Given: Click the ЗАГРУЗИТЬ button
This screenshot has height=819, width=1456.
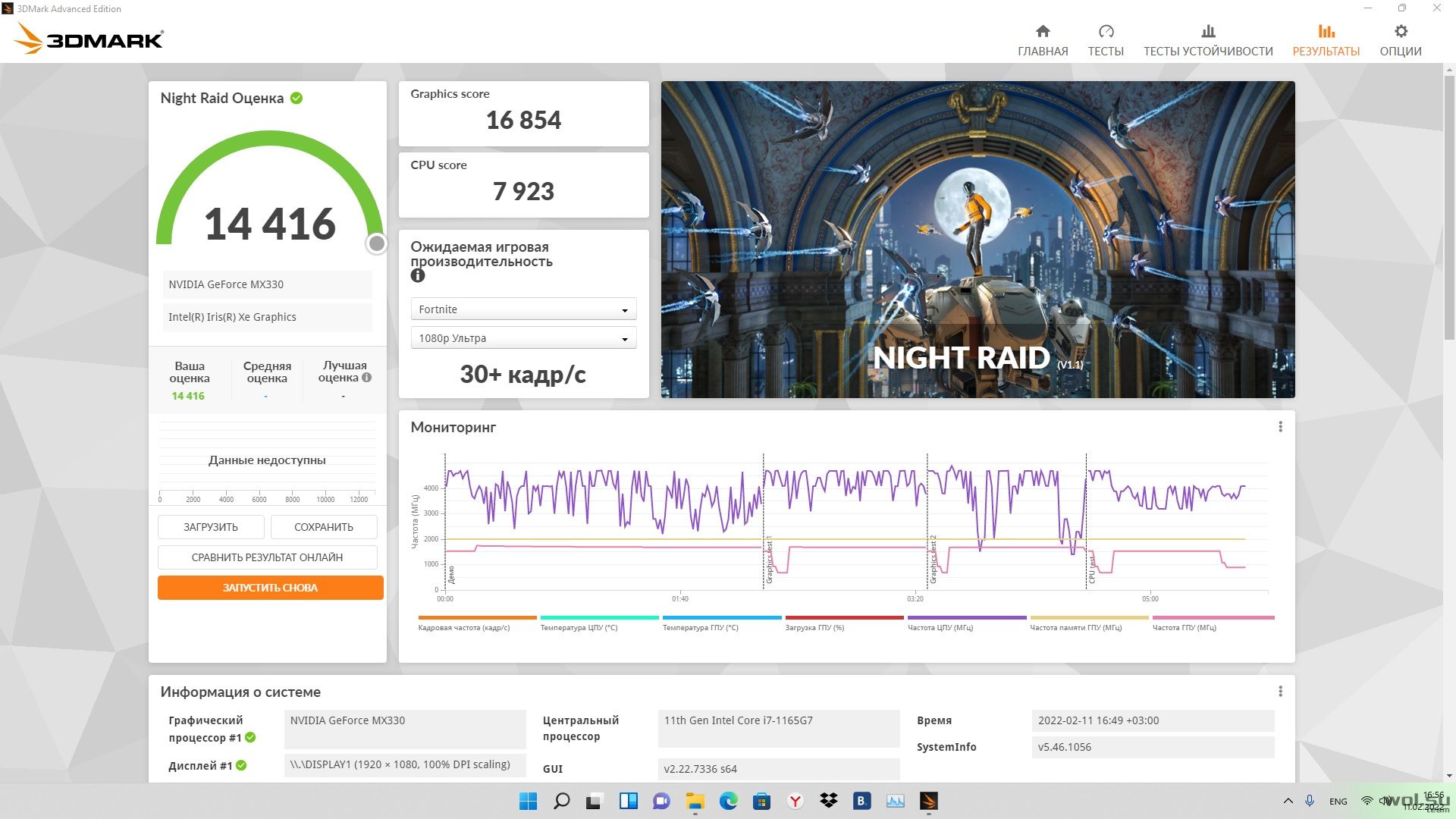Looking at the screenshot, I should [211, 527].
